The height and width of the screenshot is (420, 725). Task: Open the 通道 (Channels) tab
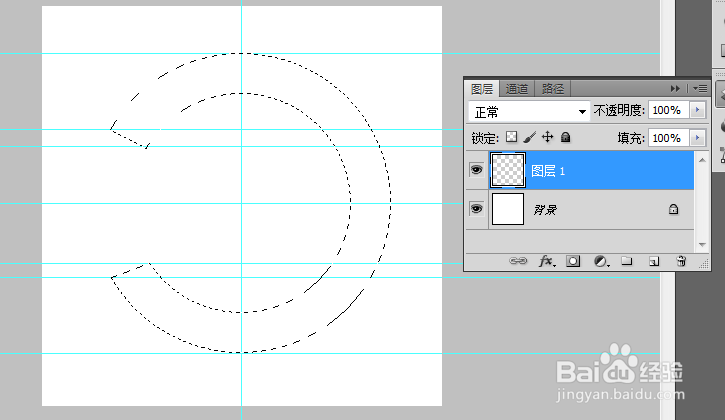[516, 88]
